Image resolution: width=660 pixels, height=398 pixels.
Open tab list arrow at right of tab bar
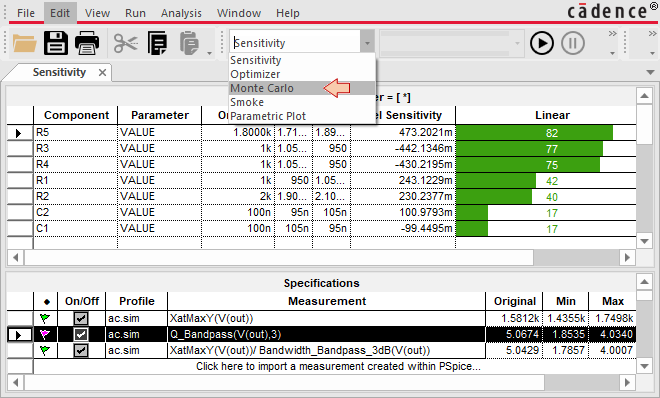(650, 72)
